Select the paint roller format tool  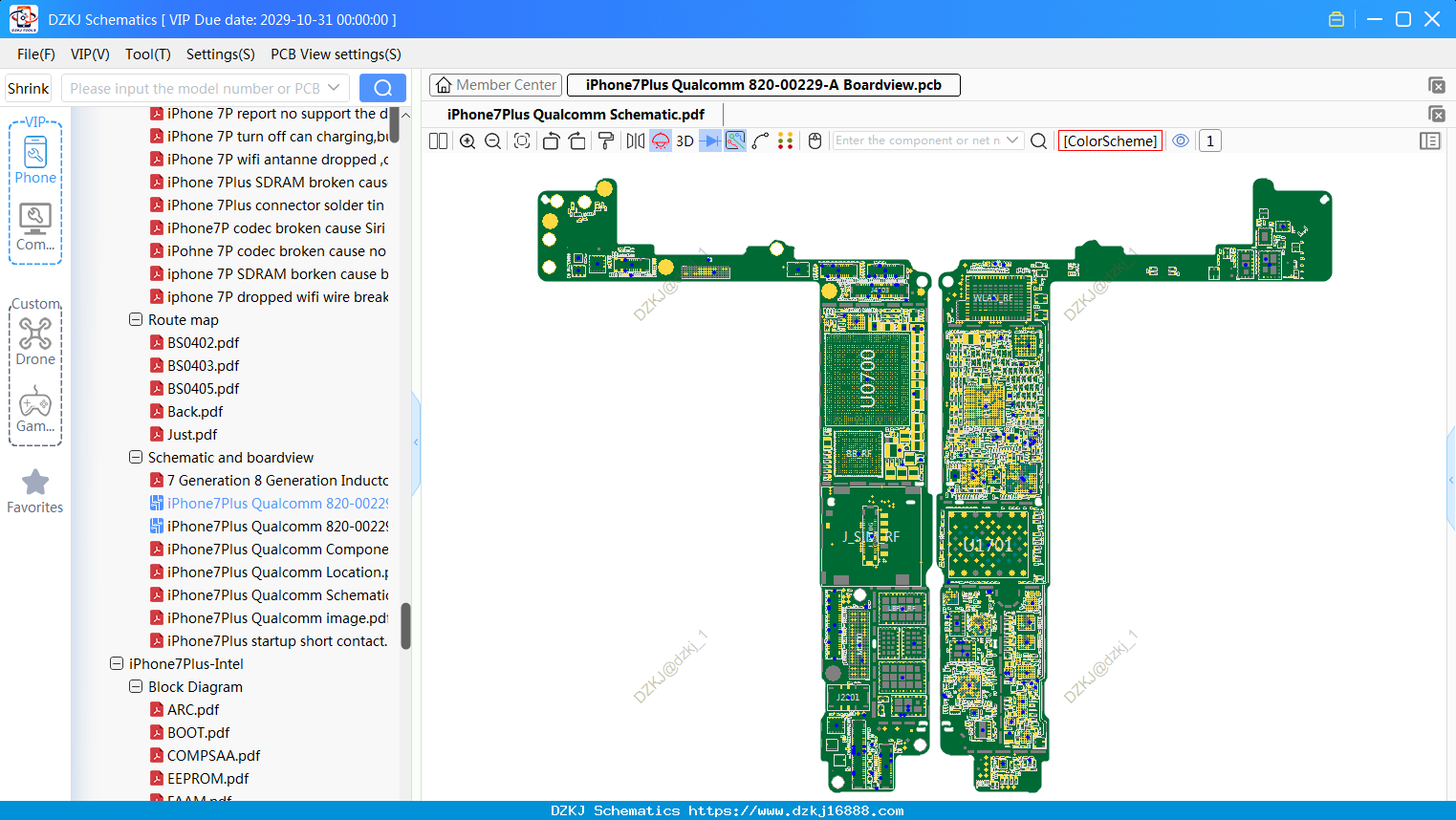point(606,140)
